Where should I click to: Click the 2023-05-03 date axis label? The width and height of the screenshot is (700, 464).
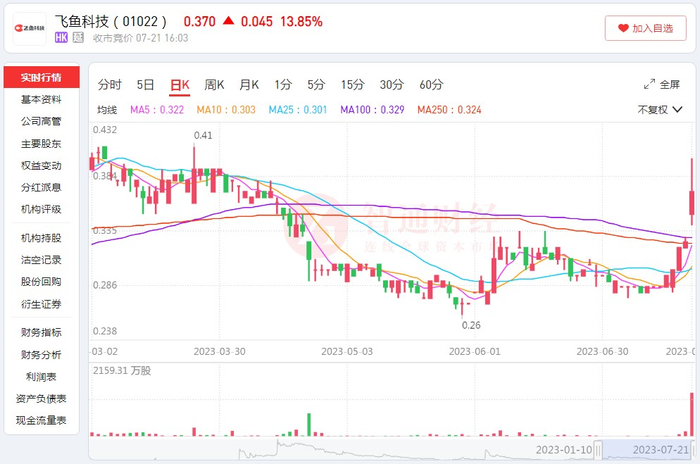347,352
